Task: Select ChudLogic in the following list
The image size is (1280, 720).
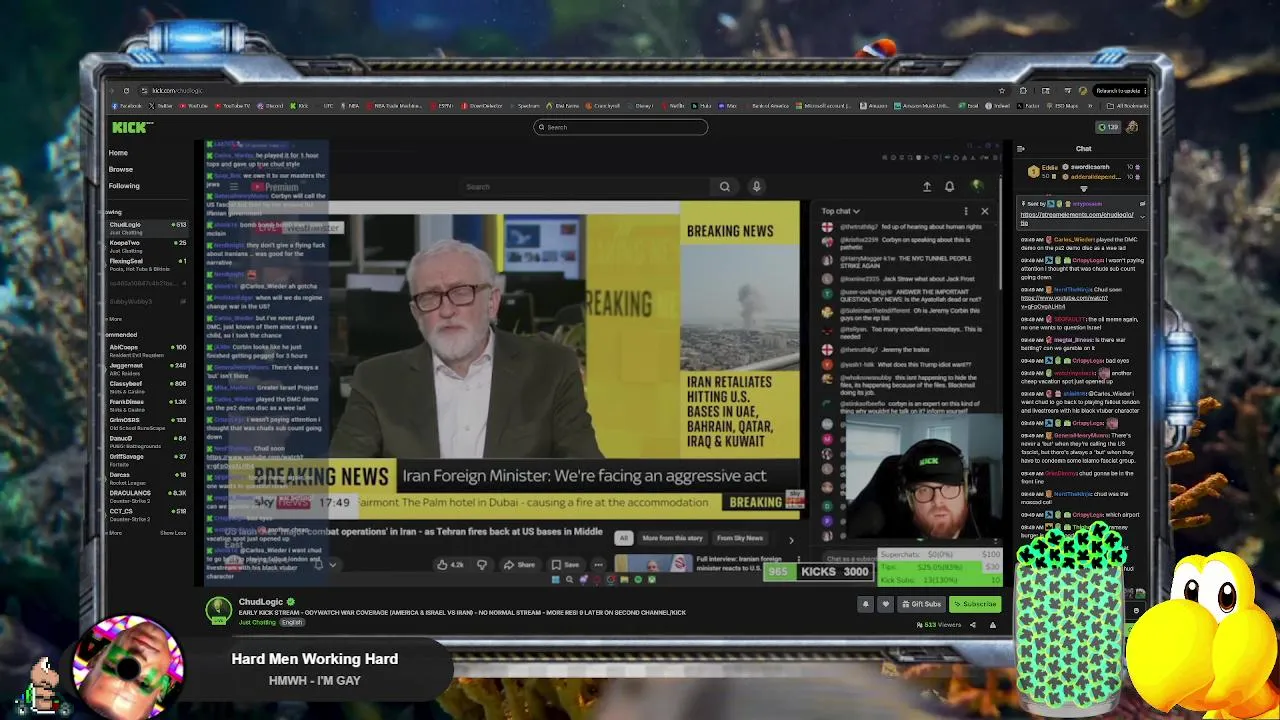Action: [147, 227]
